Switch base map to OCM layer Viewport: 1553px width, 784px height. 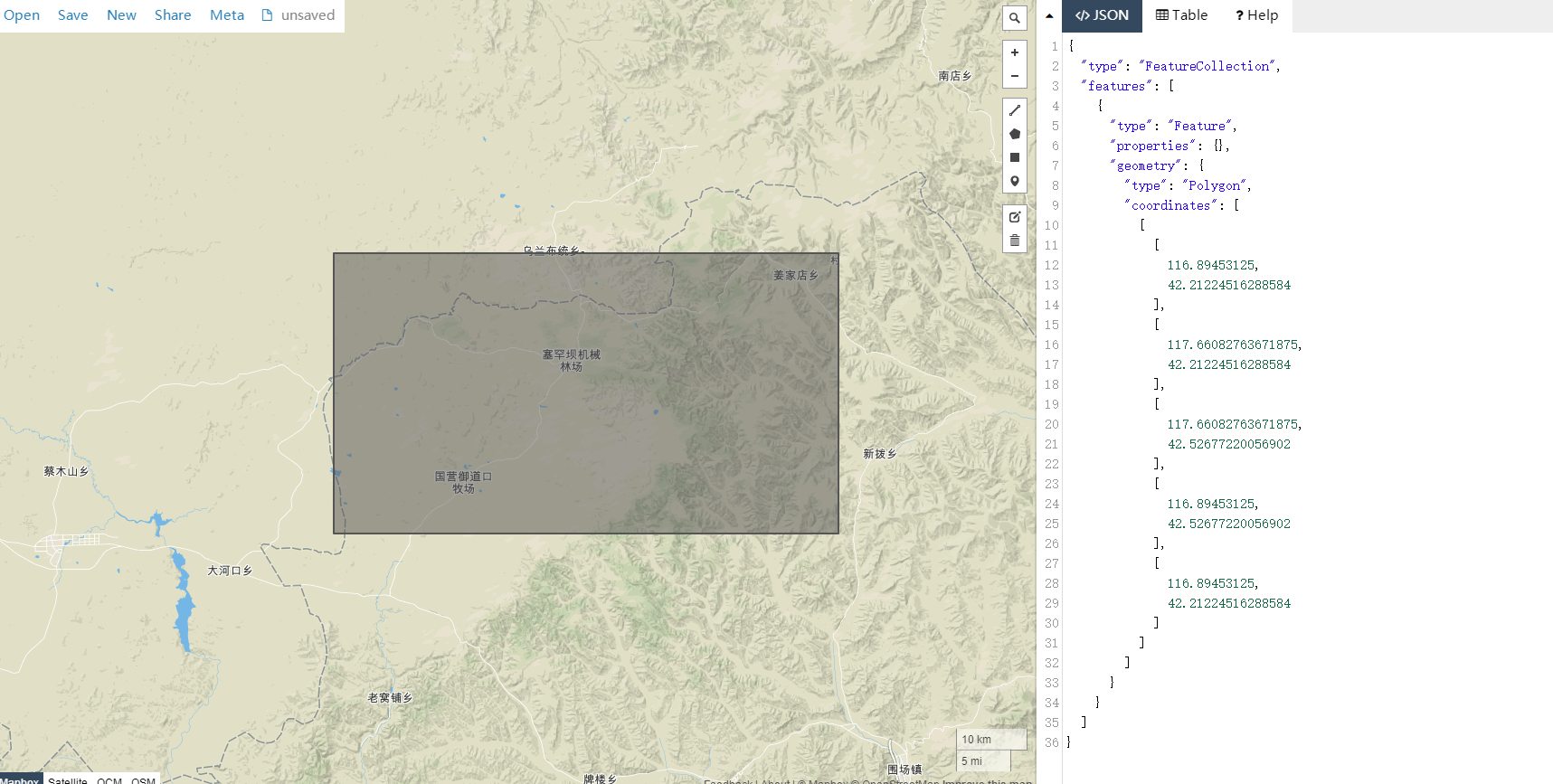click(x=109, y=779)
